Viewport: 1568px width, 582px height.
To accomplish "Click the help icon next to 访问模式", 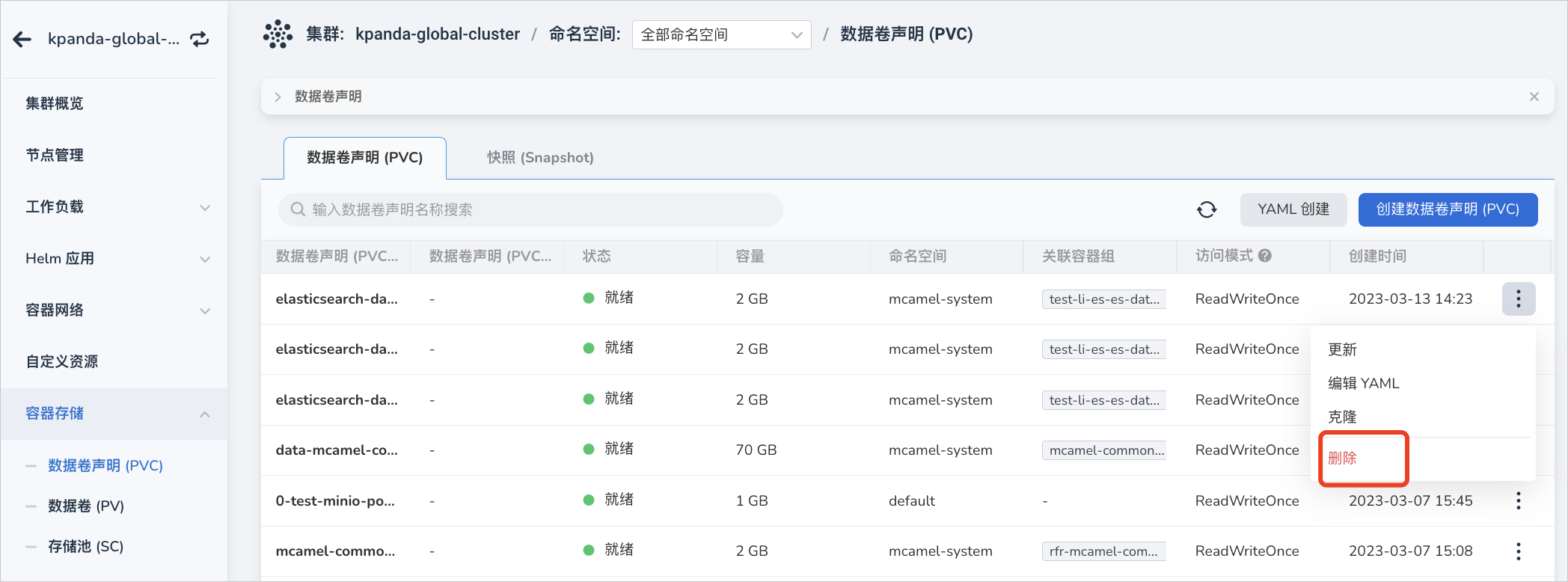I will (x=1265, y=256).
